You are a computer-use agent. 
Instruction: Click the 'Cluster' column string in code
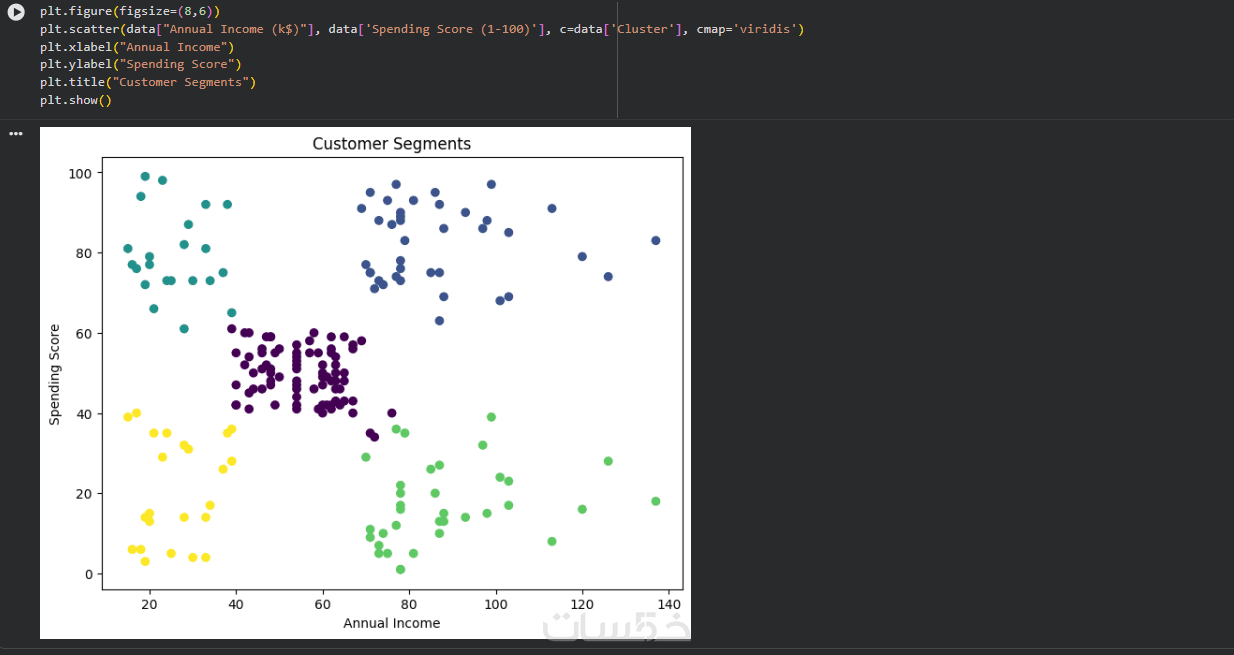coord(645,29)
